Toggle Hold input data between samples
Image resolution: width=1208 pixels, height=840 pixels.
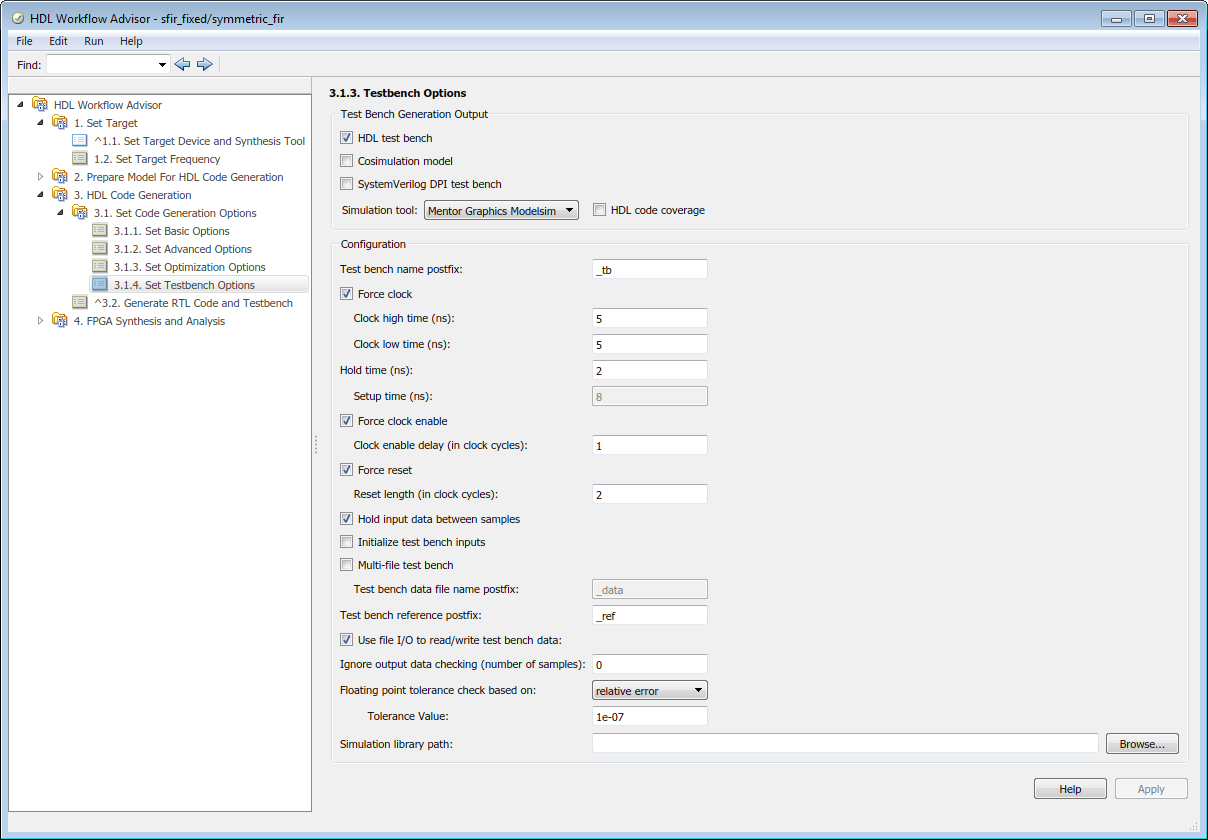coord(347,519)
